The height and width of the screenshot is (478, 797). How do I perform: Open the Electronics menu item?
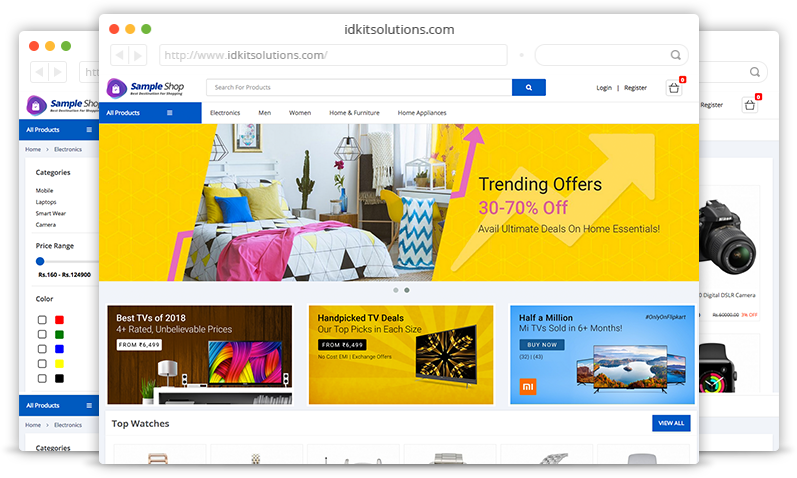(x=225, y=113)
